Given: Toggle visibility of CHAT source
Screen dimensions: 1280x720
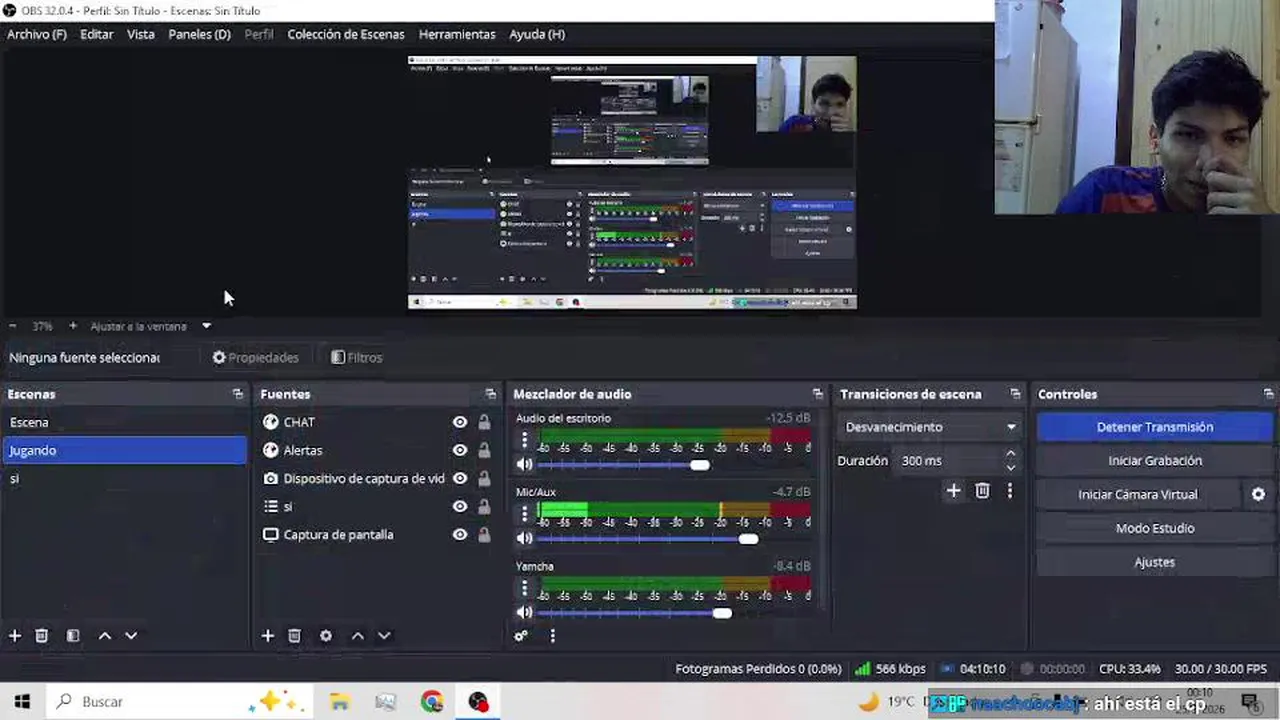Looking at the screenshot, I should click(460, 422).
